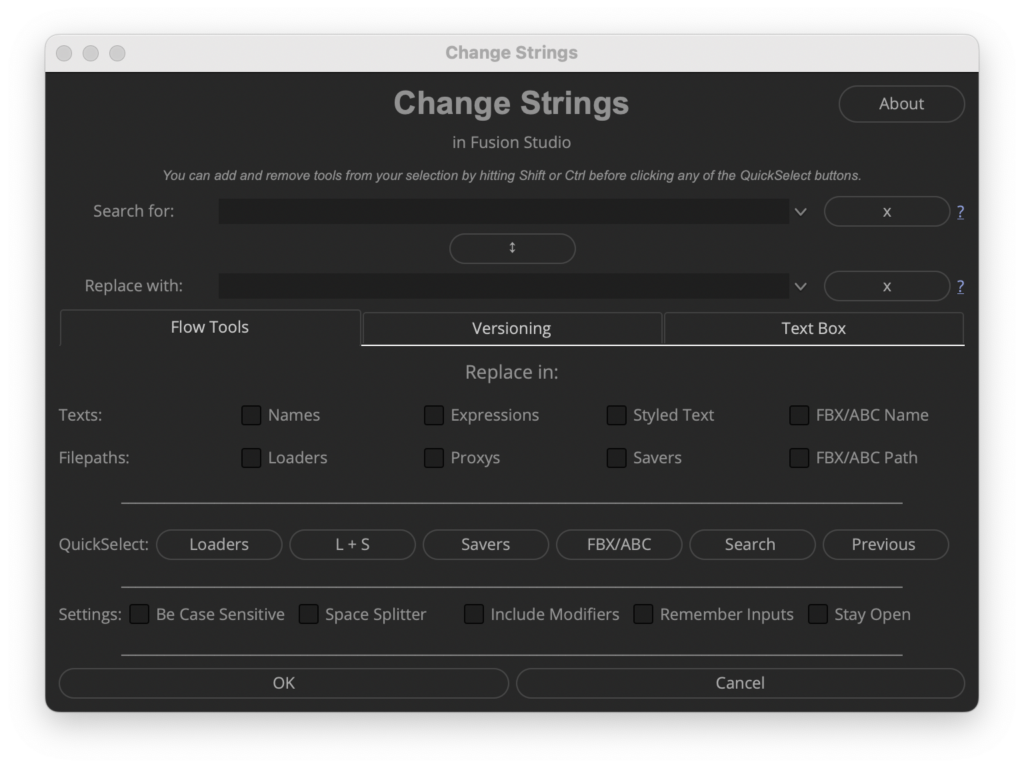Focus the Replace with text field

(x=504, y=286)
